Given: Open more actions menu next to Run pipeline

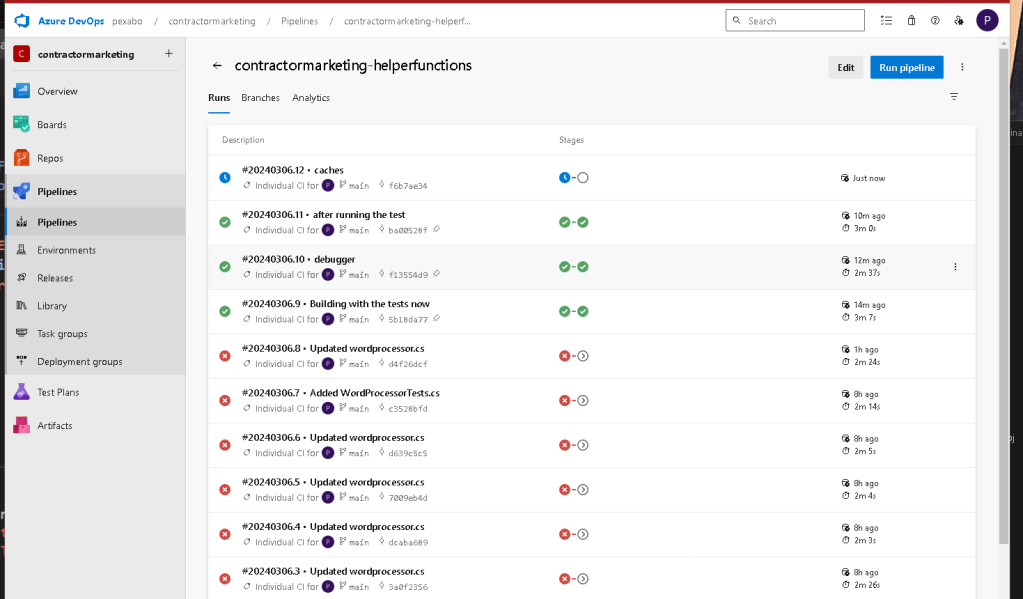Looking at the screenshot, I should click(x=962, y=67).
